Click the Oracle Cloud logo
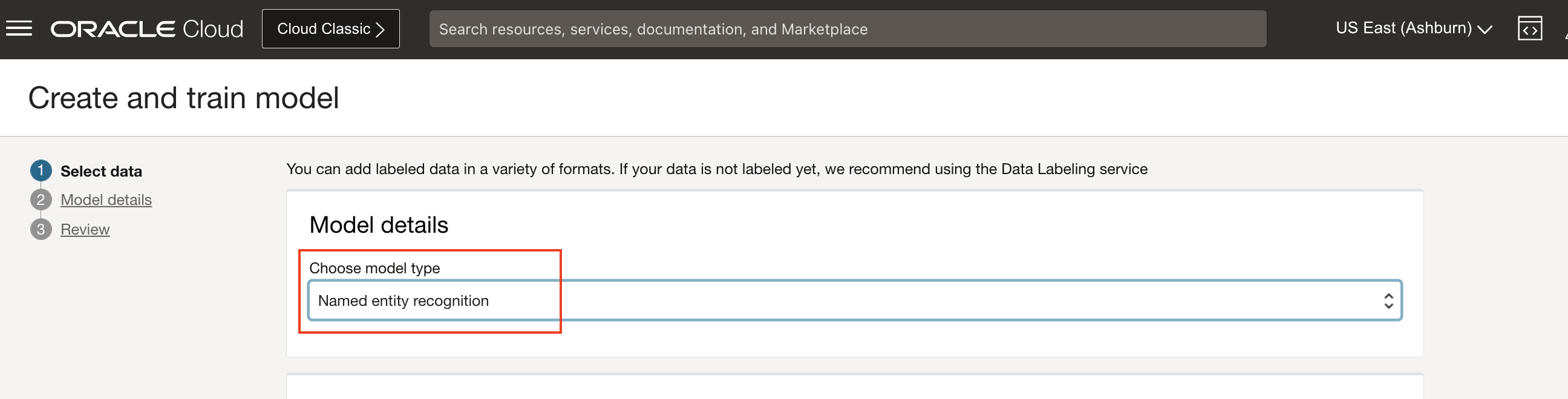Viewport: 1568px width, 399px height. coord(146,29)
